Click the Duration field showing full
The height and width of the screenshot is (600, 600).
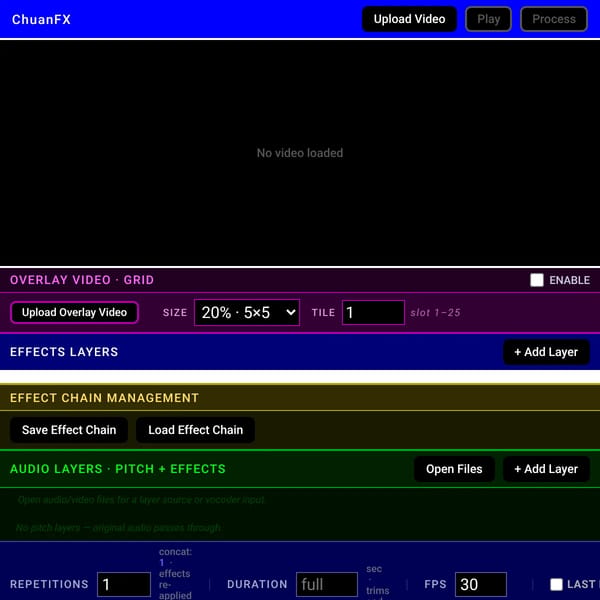(x=327, y=584)
